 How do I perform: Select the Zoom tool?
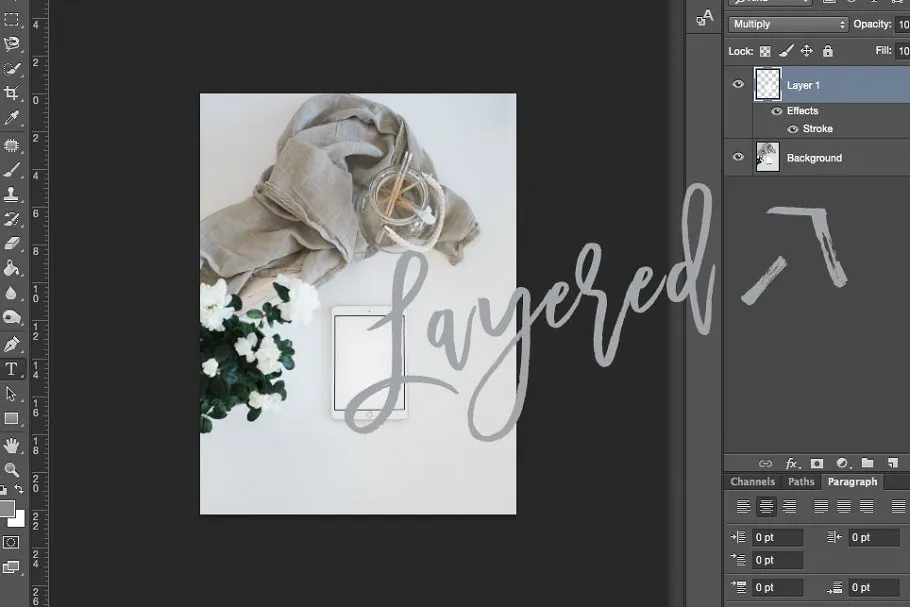pos(12,470)
